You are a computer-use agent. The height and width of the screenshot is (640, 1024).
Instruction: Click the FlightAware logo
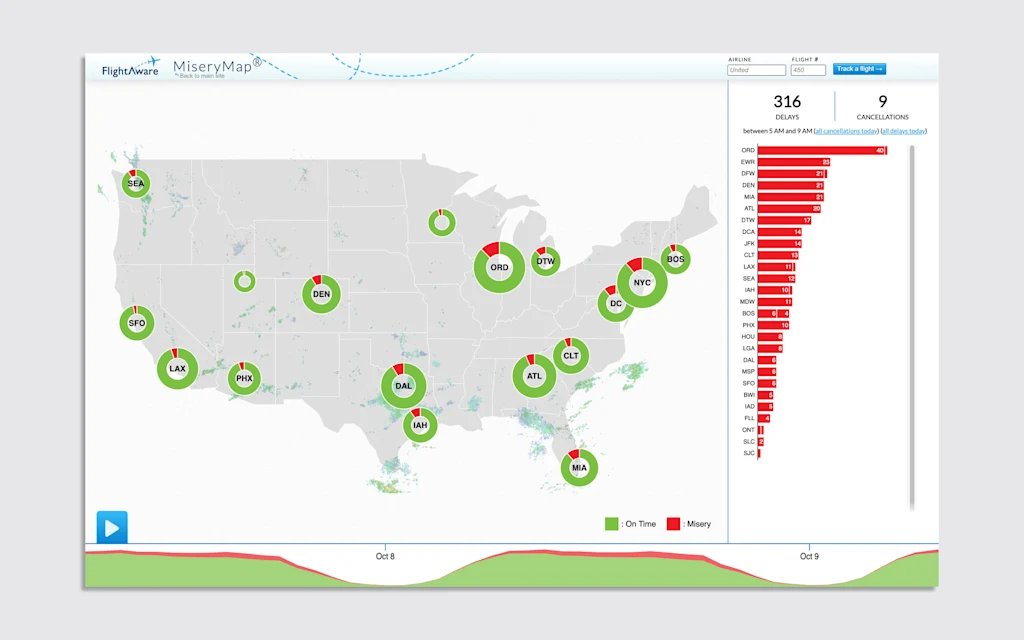pos(130,69)
